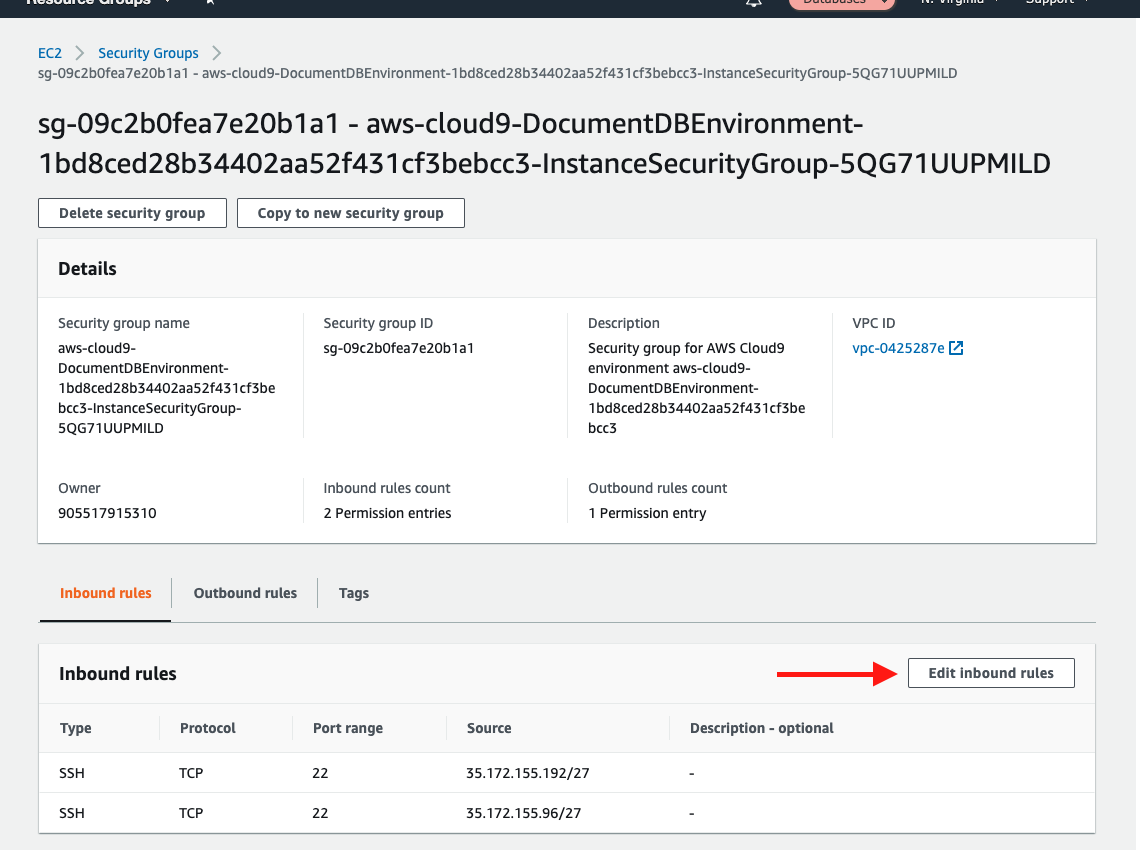Select source 35.172.155.96/27 cell
This screenshot has width=1140, height=850.
[523, 813]
